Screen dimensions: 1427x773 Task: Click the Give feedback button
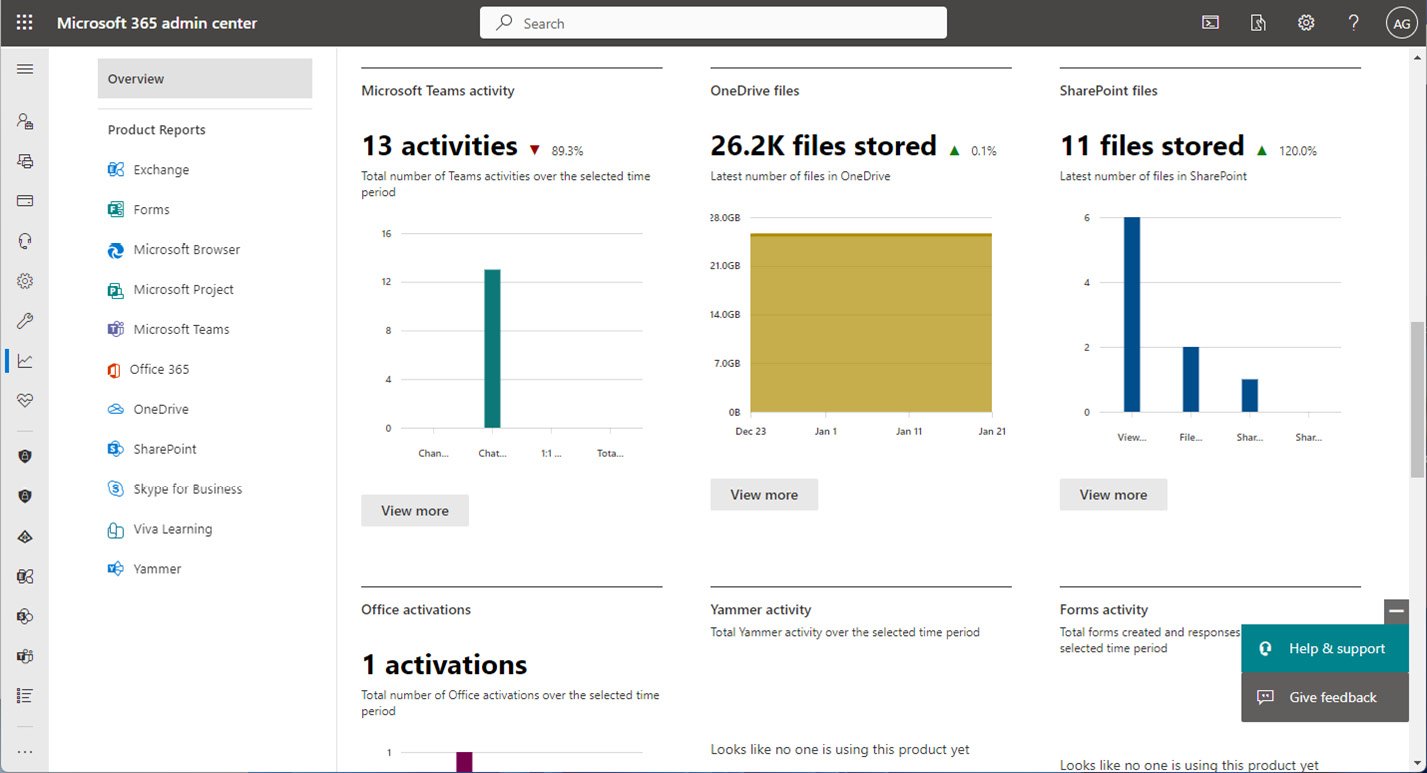1325,698
